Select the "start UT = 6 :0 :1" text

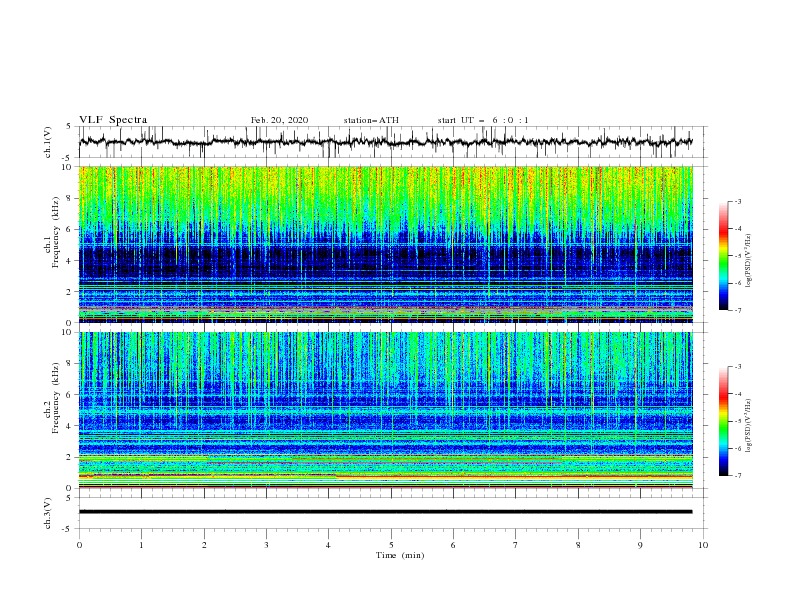483,120
